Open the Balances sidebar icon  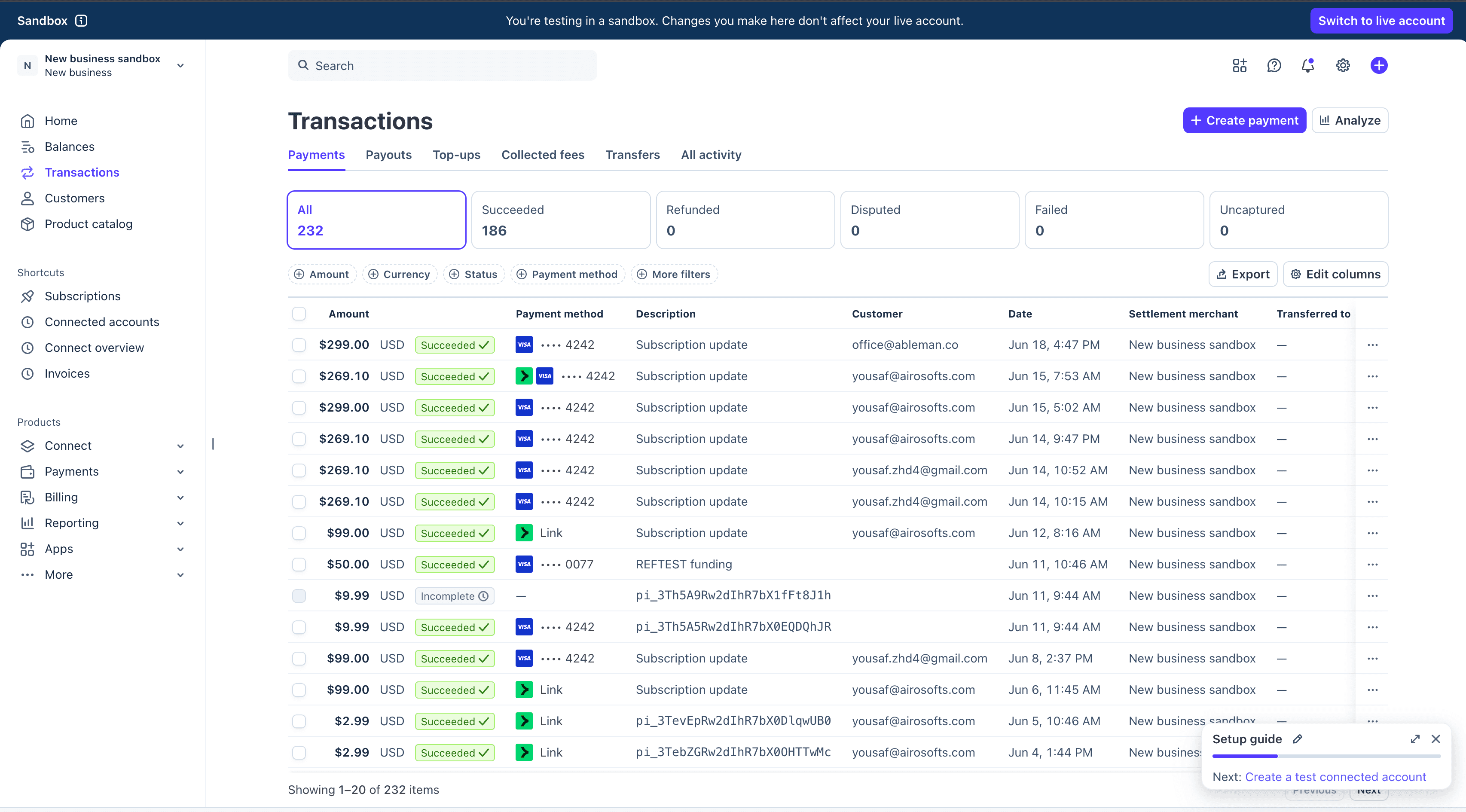click(27, 147)
